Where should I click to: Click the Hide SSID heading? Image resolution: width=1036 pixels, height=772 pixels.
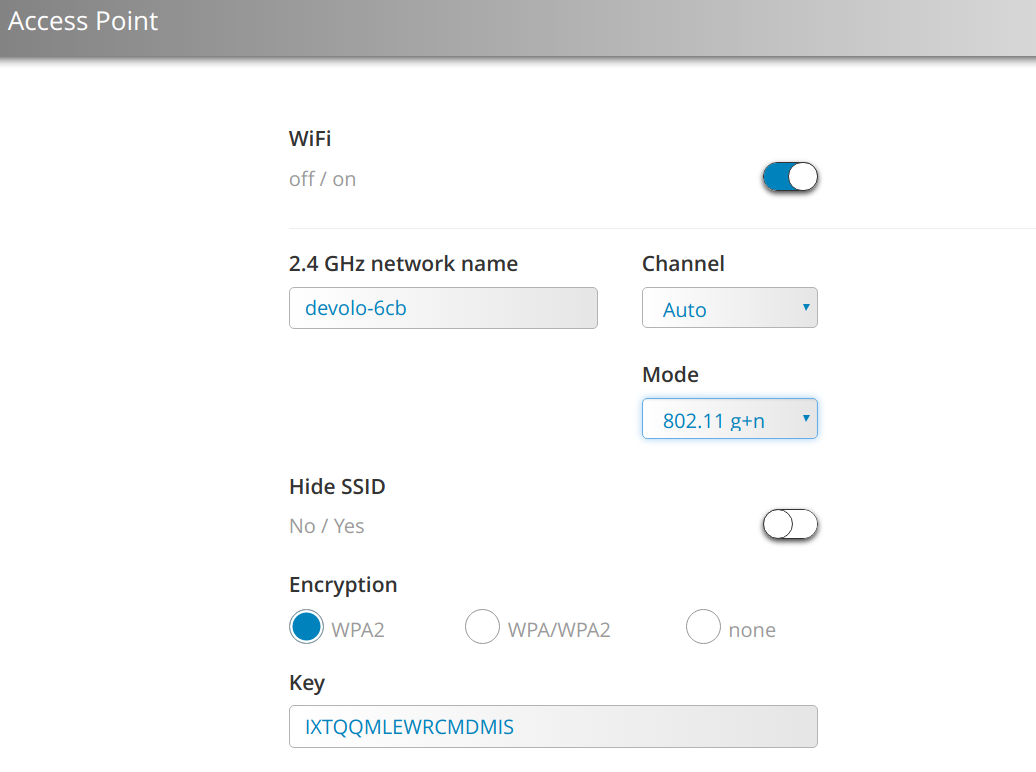[x=338, y=486]
